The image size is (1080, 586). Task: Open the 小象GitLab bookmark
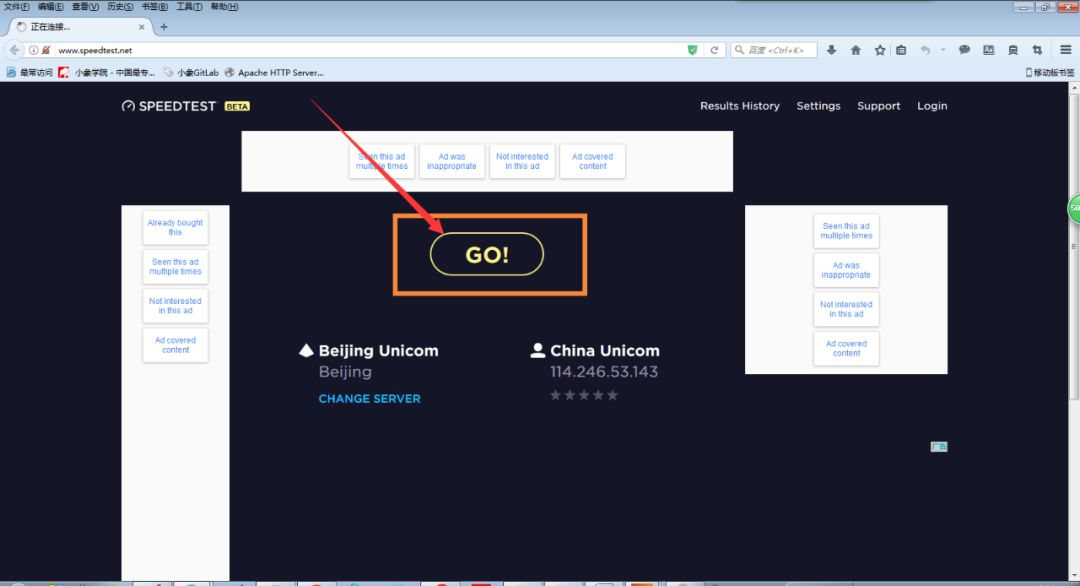pyautogui.click(x=191, y=72)
